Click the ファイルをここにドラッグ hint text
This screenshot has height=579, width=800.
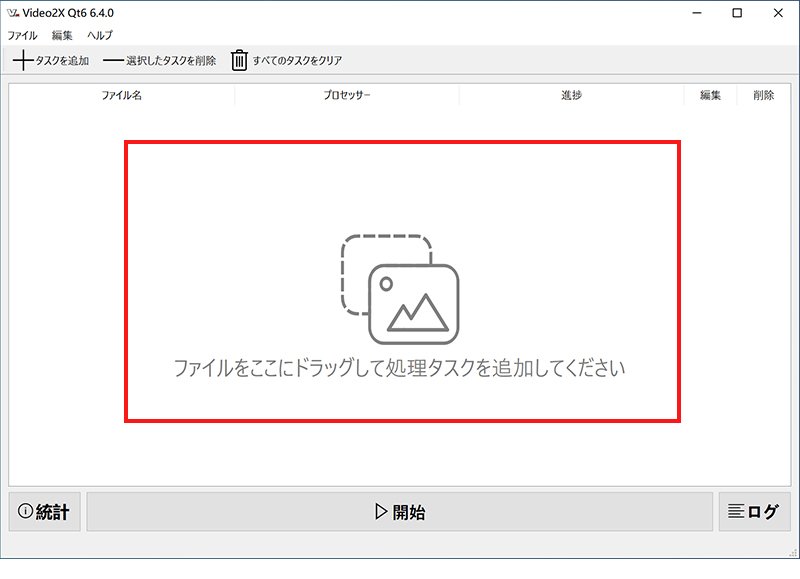399,368
